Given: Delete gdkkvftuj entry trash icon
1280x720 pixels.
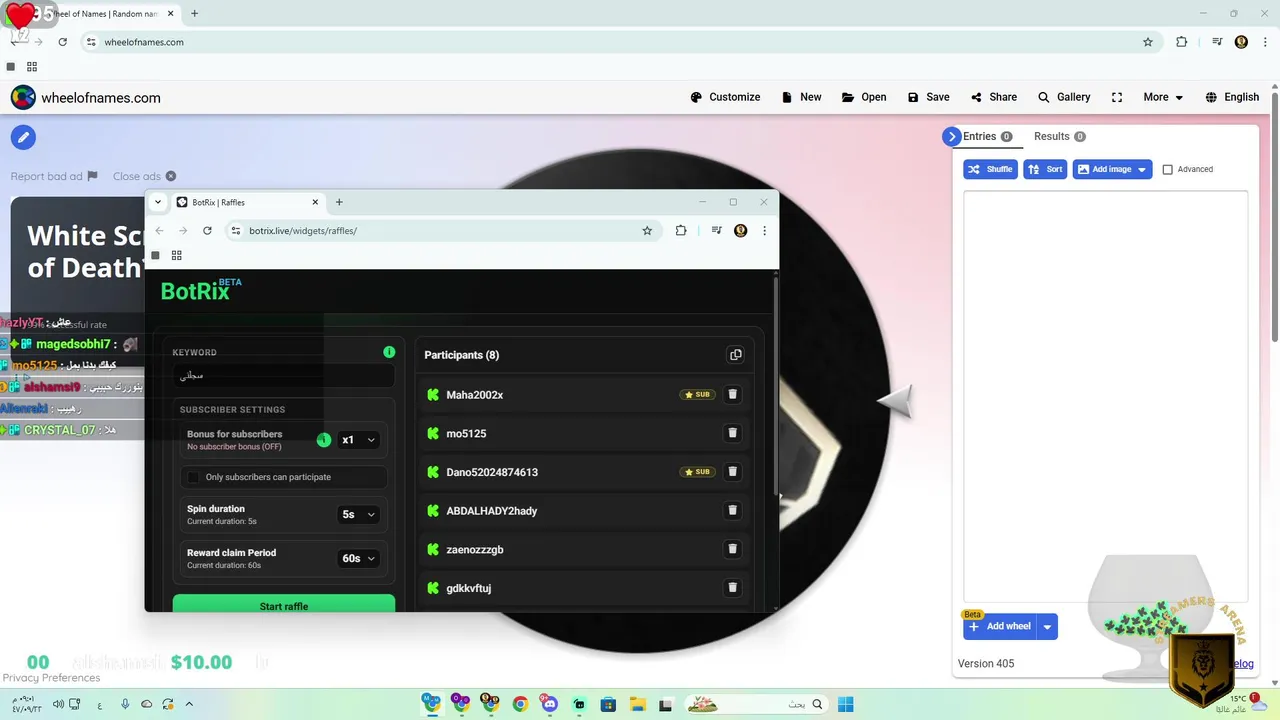Looking at the screenshot, I should pyautogui.click(x=732, y=588).
